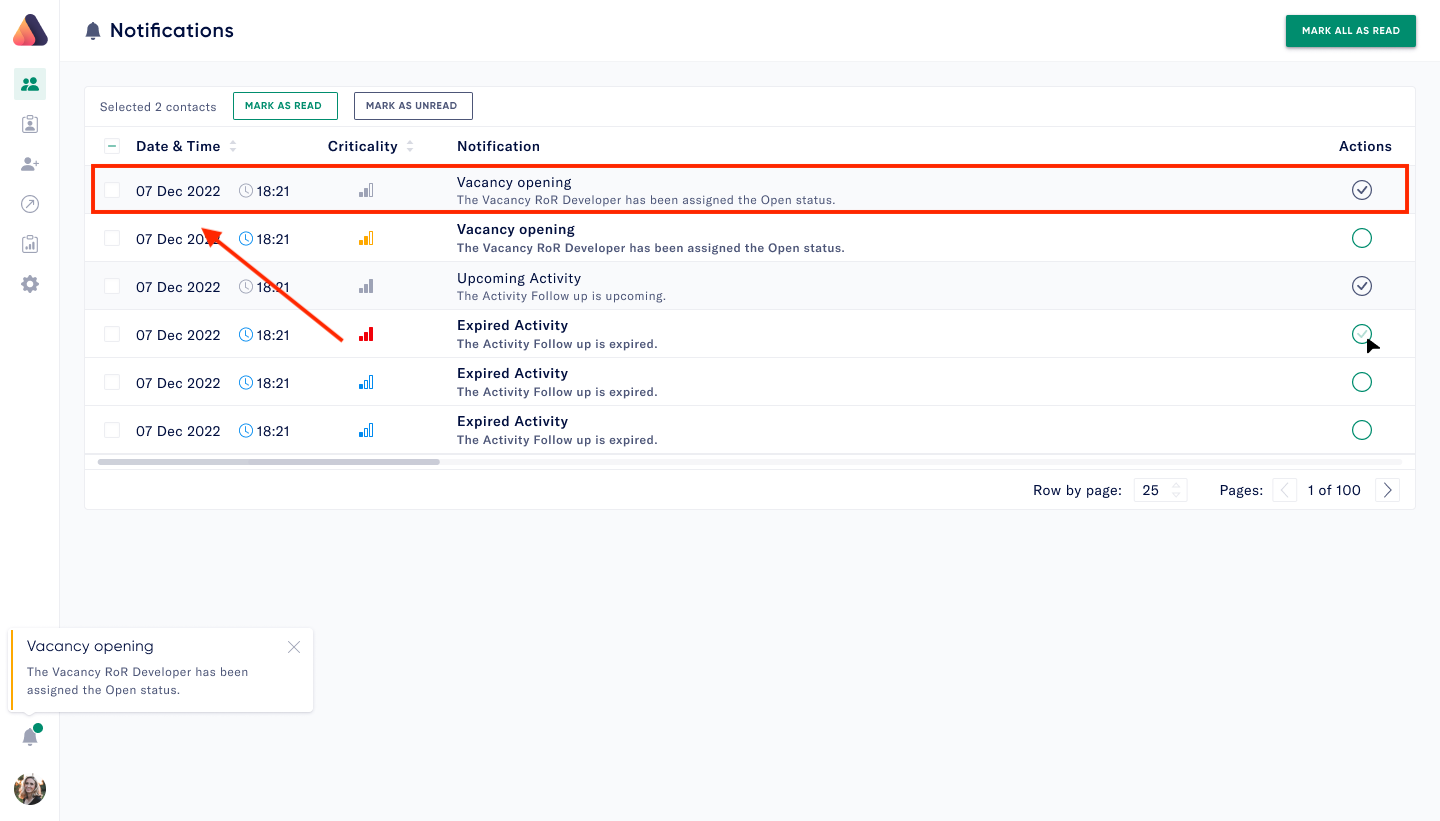1440x821 pixels.
Task: Open the reports clipboard sidebar icon
Action: coord(30,244)
